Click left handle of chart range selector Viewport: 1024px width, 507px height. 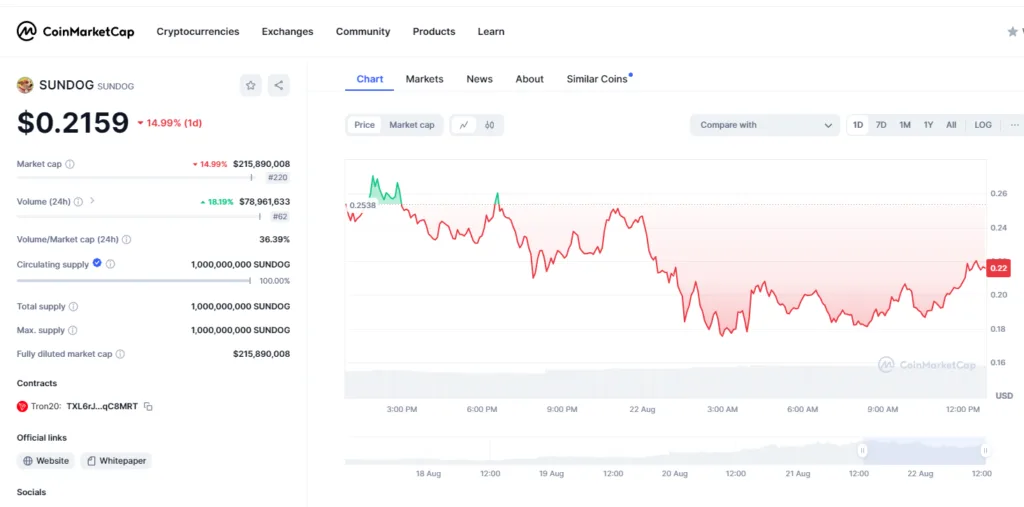pyautogui.click(x=862, y=450)
